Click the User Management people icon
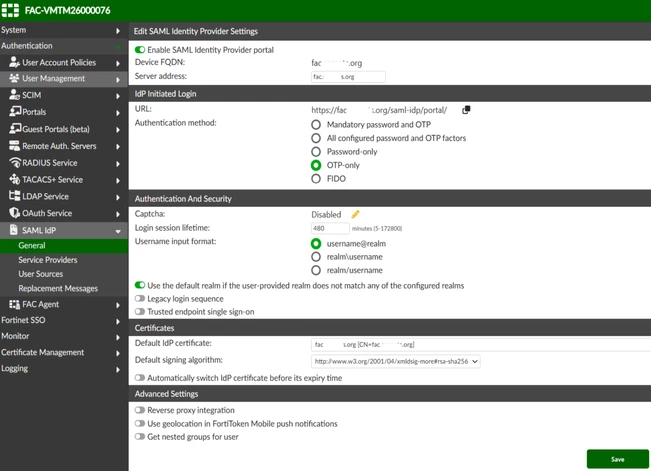651x471 pixels. pyautogui.click(x=15, y=78)
